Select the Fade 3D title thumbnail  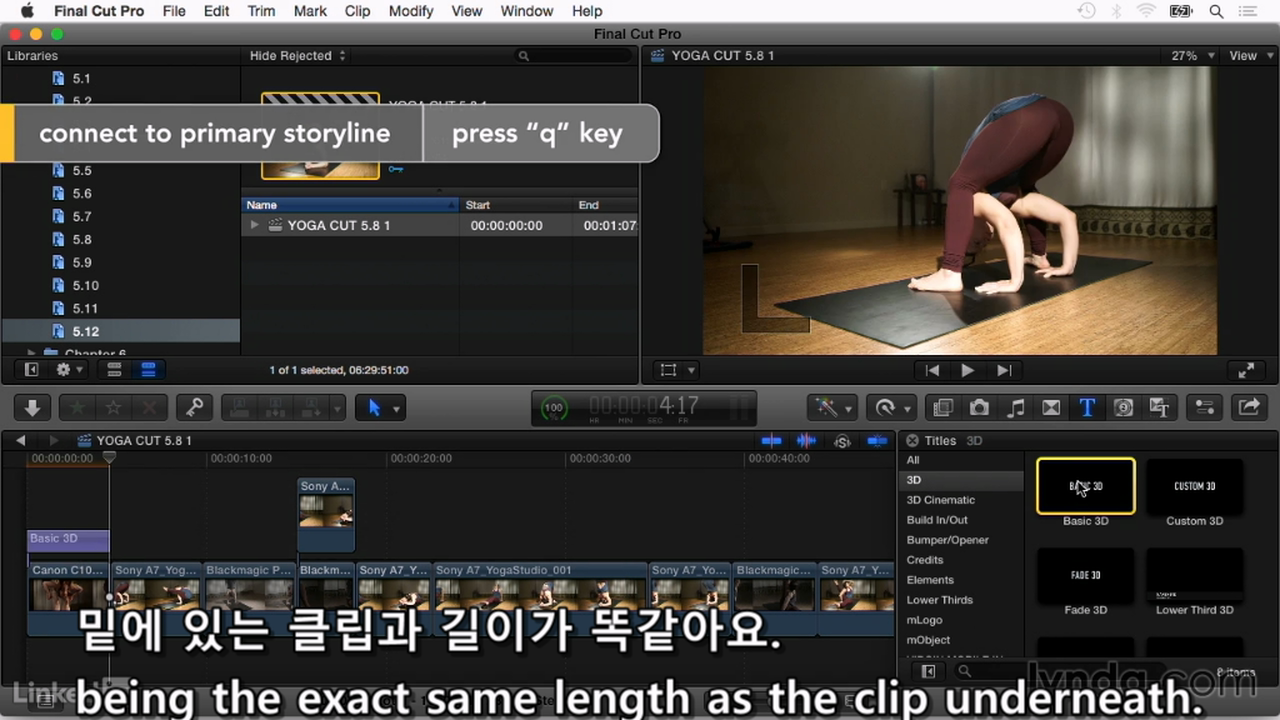(1085, 575)
